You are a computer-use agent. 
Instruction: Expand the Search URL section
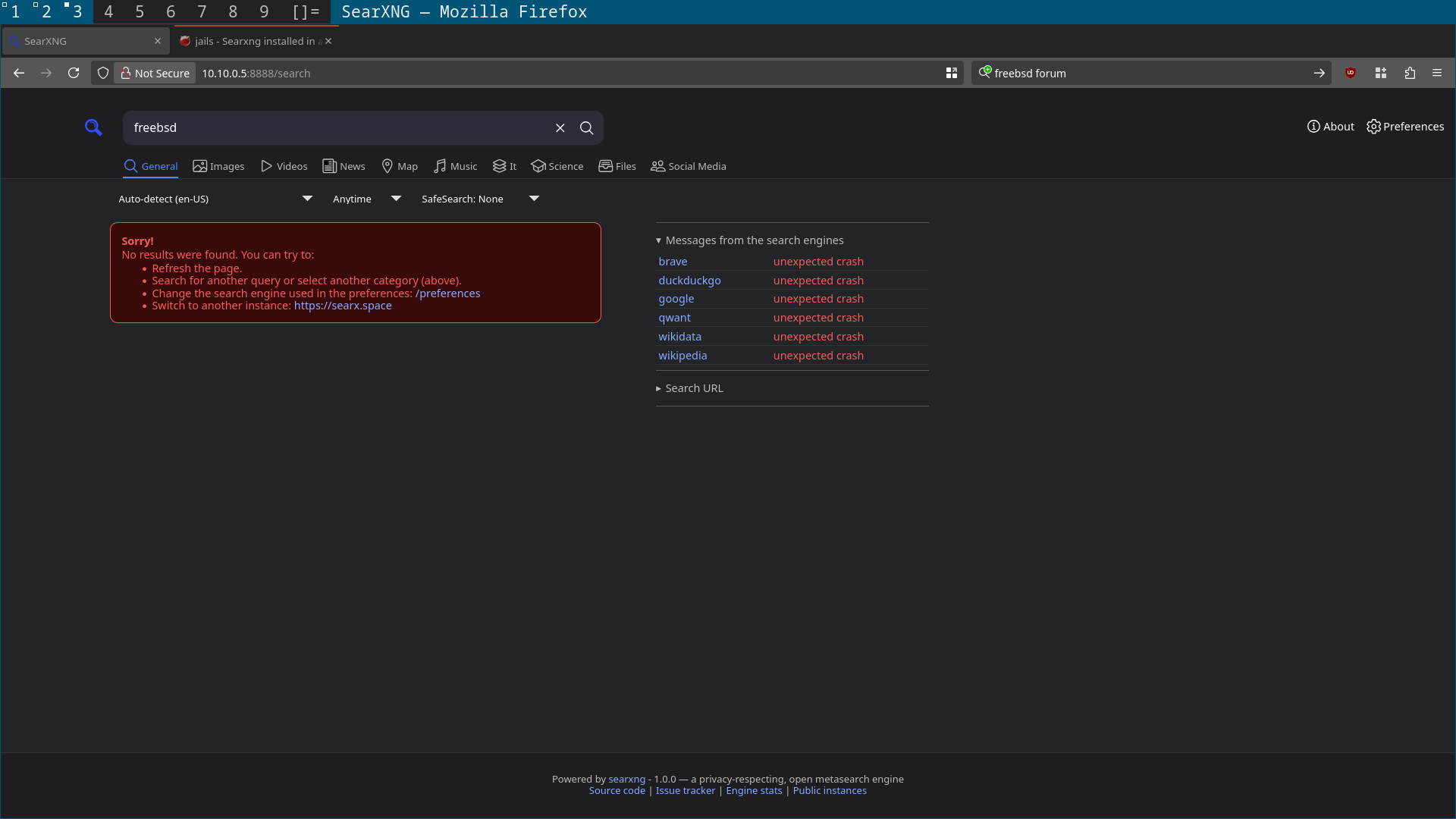coord(694,388)
